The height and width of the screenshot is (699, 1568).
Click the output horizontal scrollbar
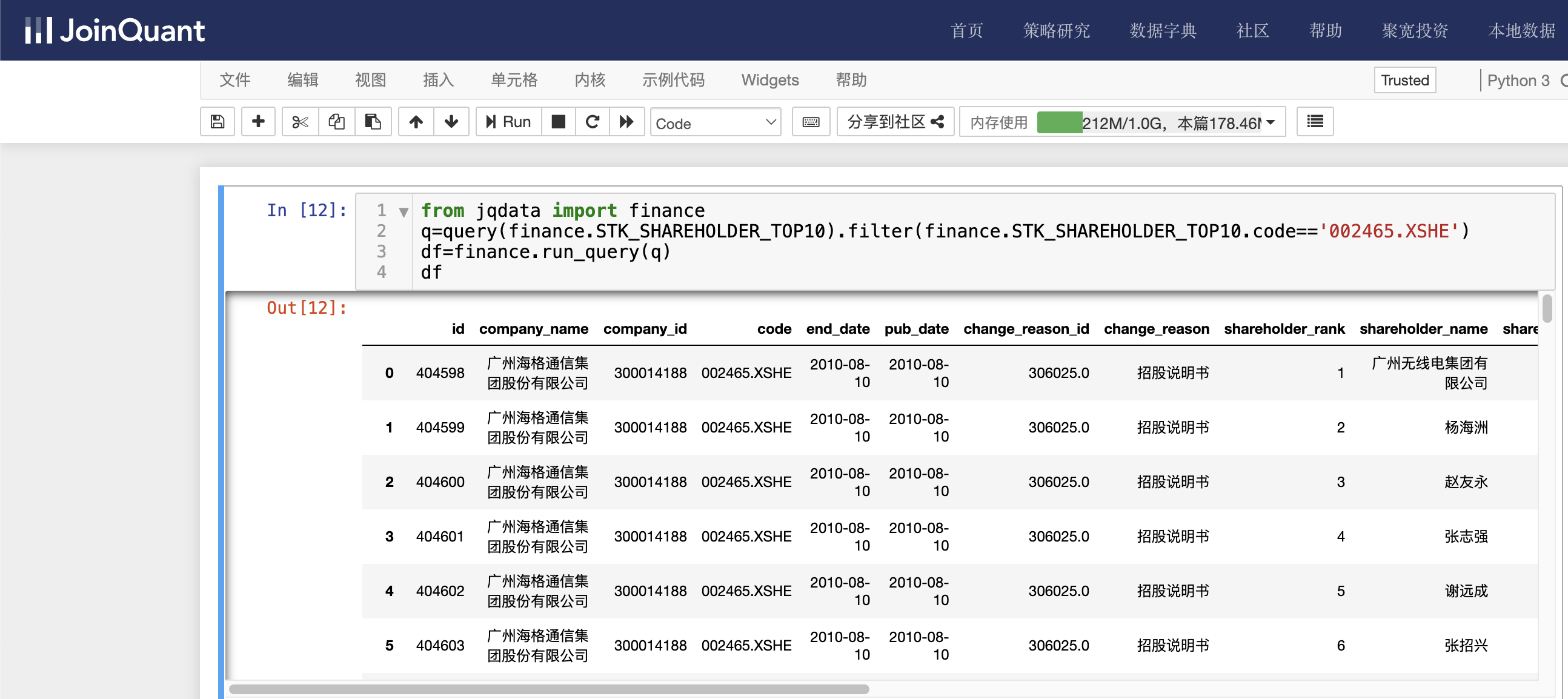548,689
